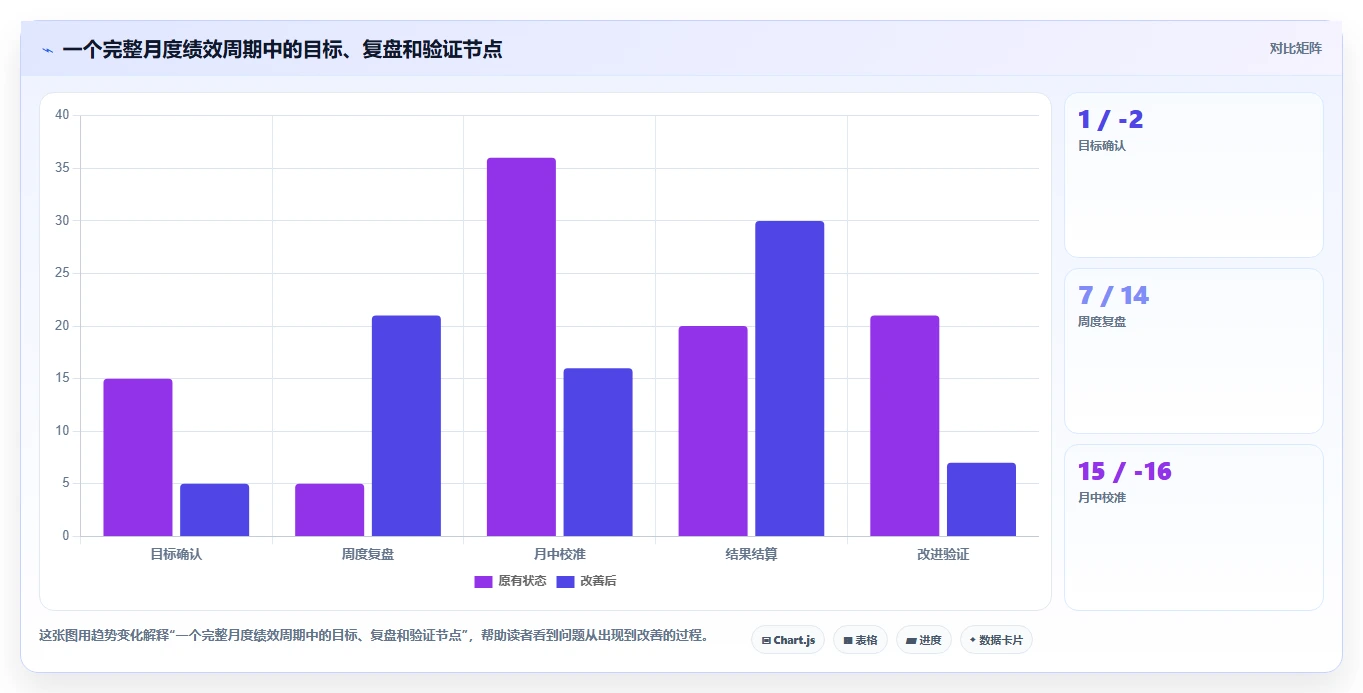Click the purple 改进验证 bar
Image resolution: width=1363 pixels, height=693 pixels.
(905, 426)
